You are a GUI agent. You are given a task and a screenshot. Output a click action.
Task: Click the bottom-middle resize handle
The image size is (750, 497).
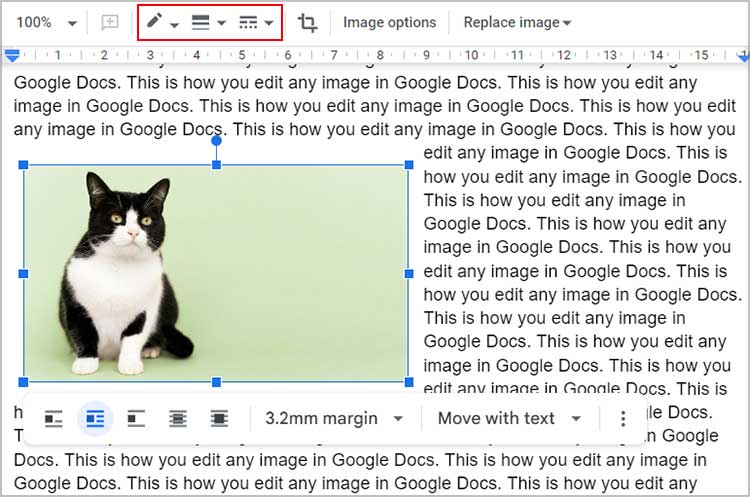coord(216,382)
